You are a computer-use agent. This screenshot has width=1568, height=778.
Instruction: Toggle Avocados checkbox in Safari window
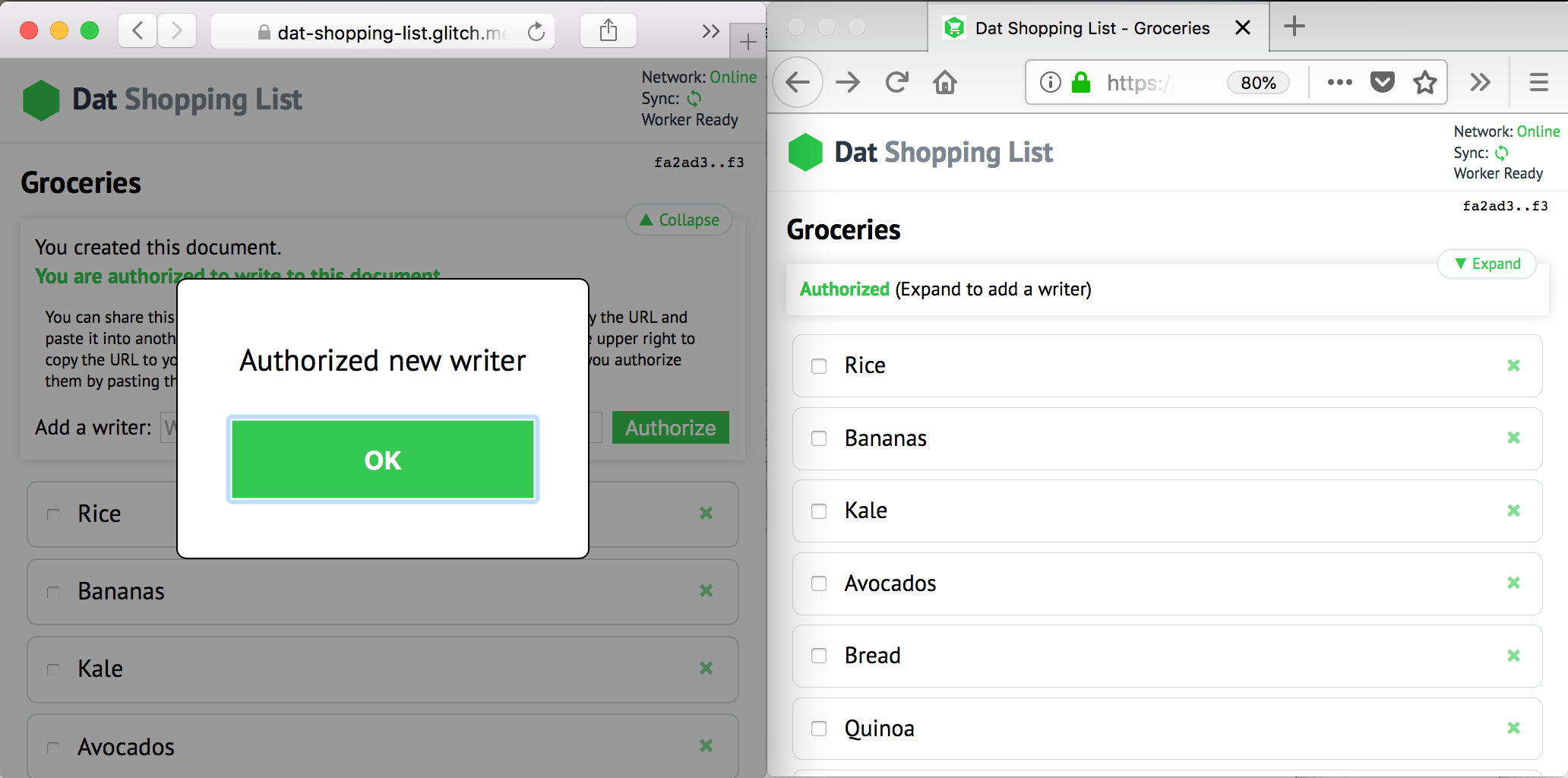pos(53,748)
